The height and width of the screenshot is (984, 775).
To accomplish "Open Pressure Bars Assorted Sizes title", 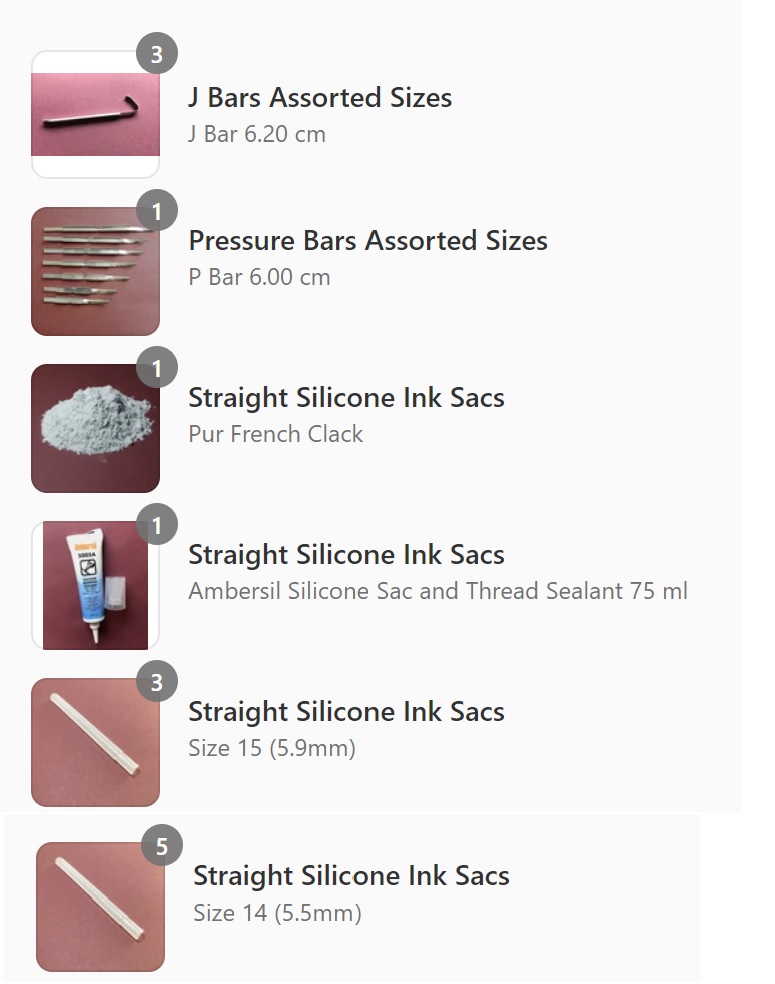I will (x=368, y=241).
